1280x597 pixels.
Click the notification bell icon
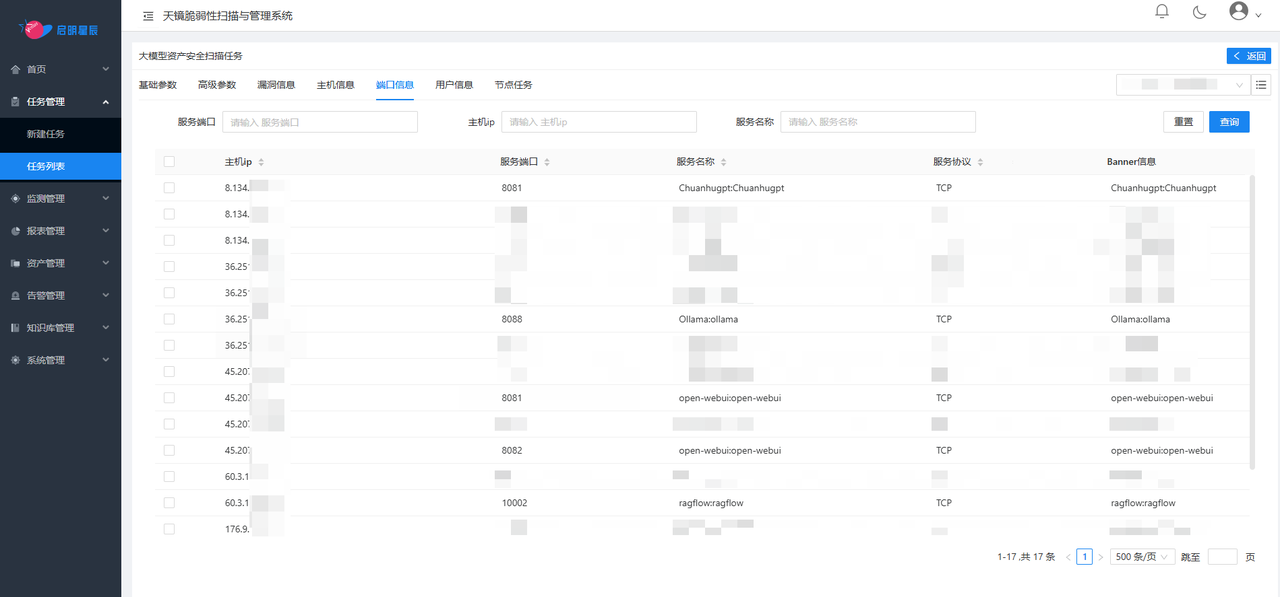(1162, 12)
